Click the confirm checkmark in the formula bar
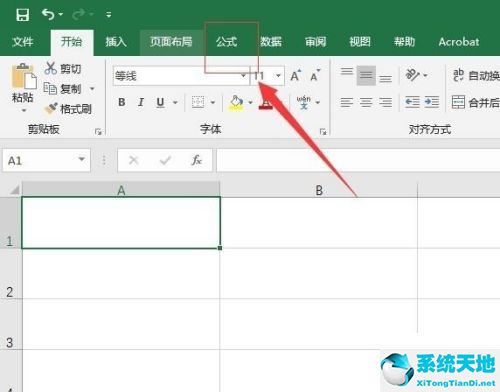 165,160
